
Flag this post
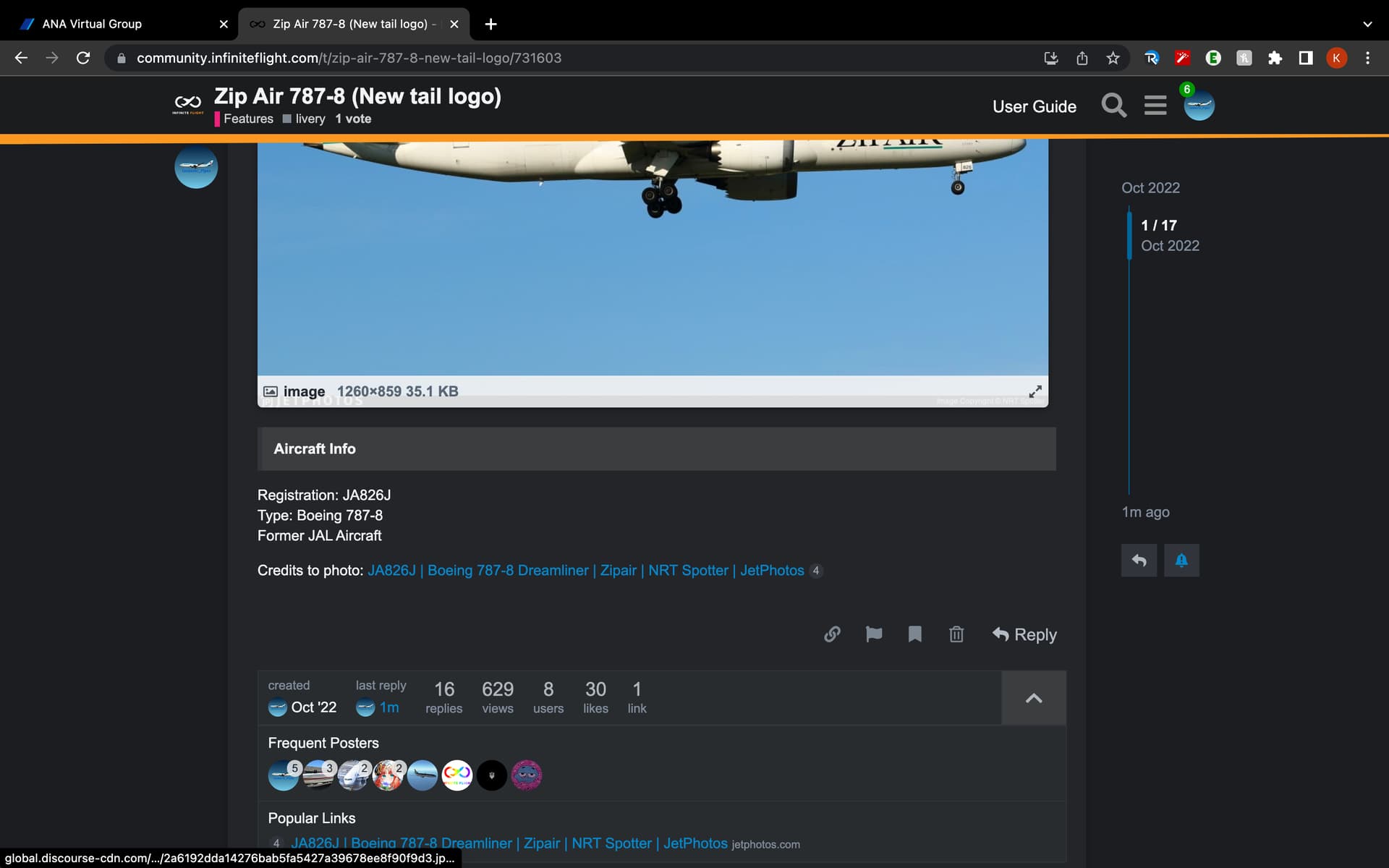point(874,634)
